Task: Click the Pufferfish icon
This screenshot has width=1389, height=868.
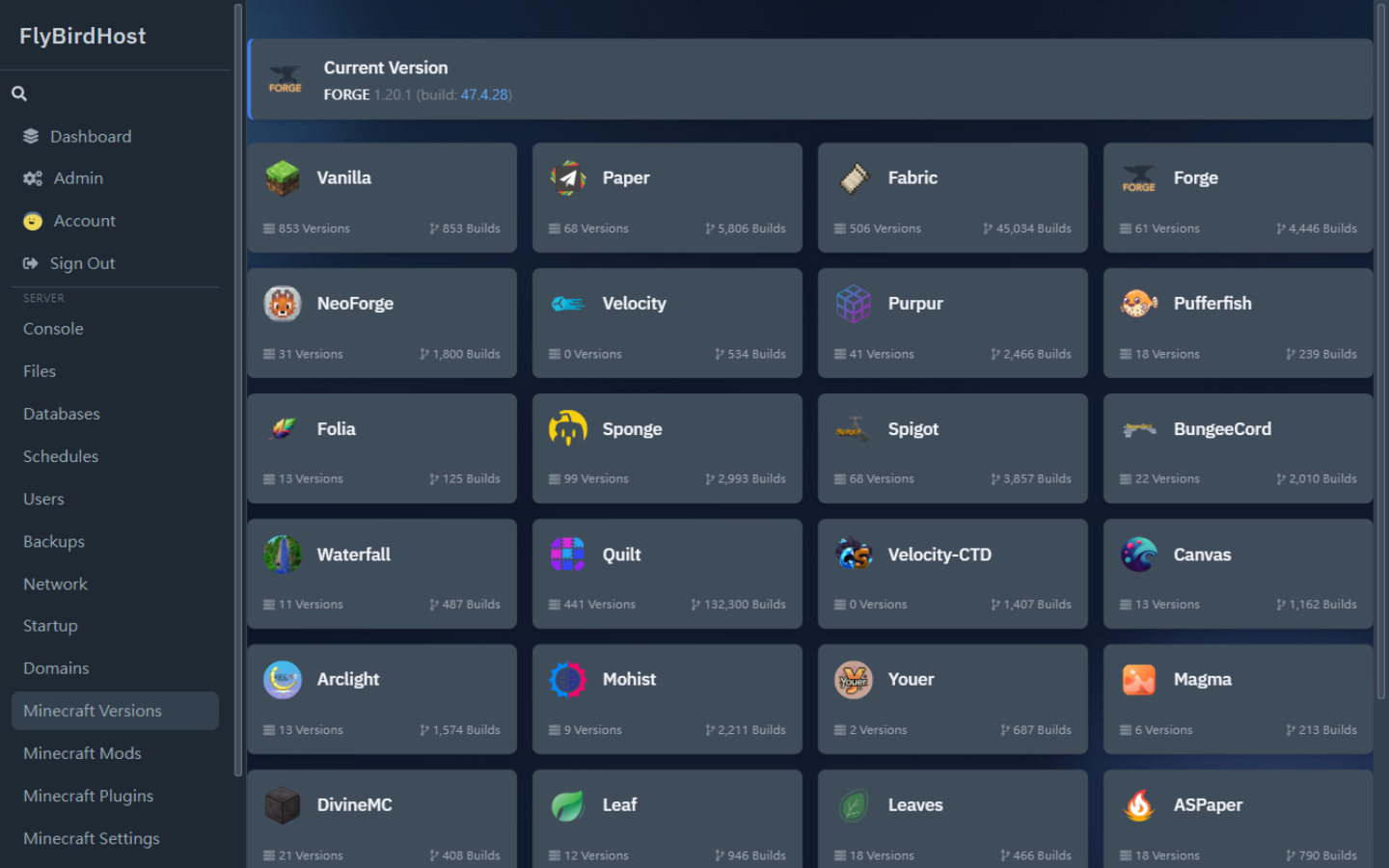Action: 1139,304
